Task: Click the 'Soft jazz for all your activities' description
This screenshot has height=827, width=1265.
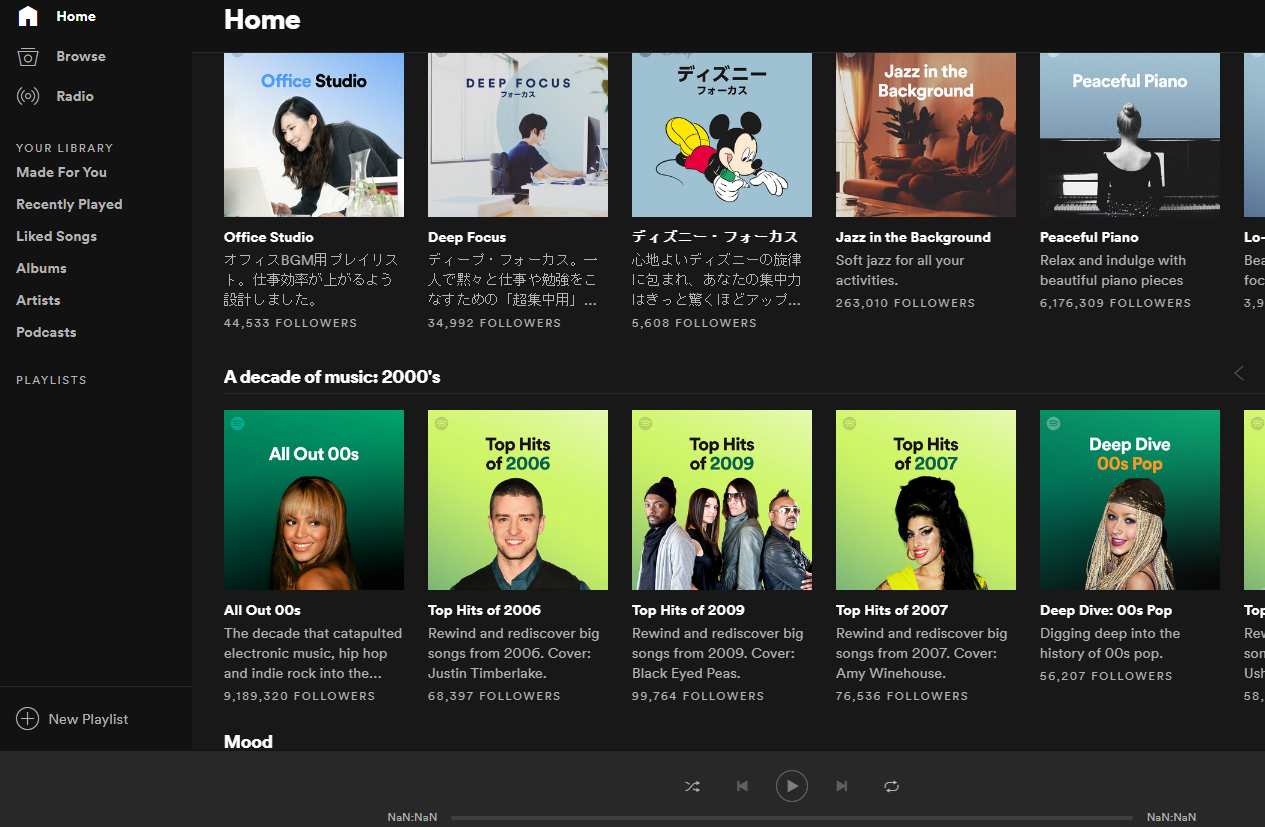Action: (900, 270)
